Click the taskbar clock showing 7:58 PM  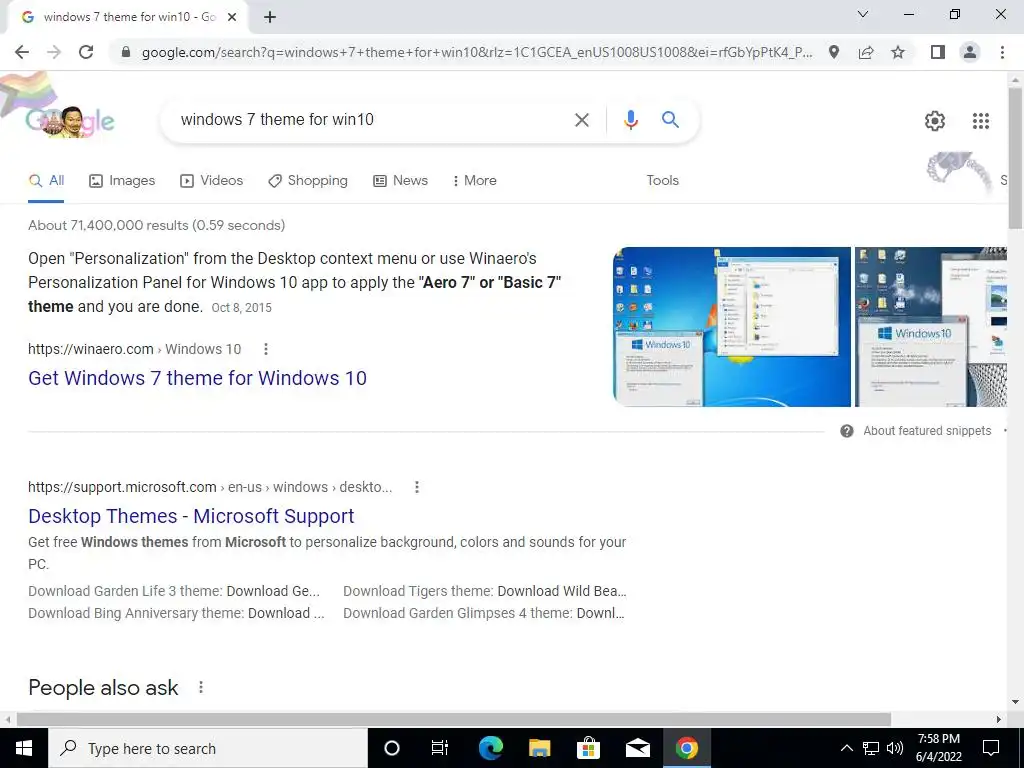pyautogui.click(x=939, y=748)
